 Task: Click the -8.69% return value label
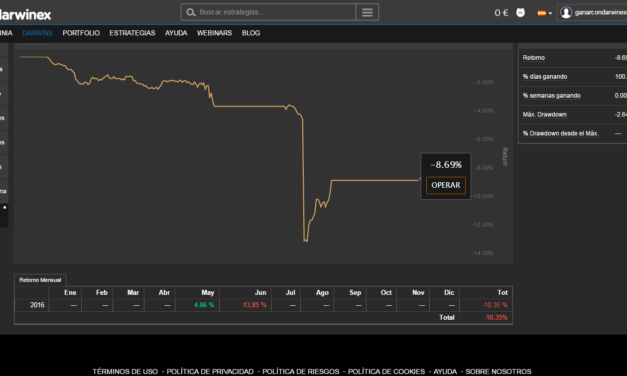pos(446,164)
